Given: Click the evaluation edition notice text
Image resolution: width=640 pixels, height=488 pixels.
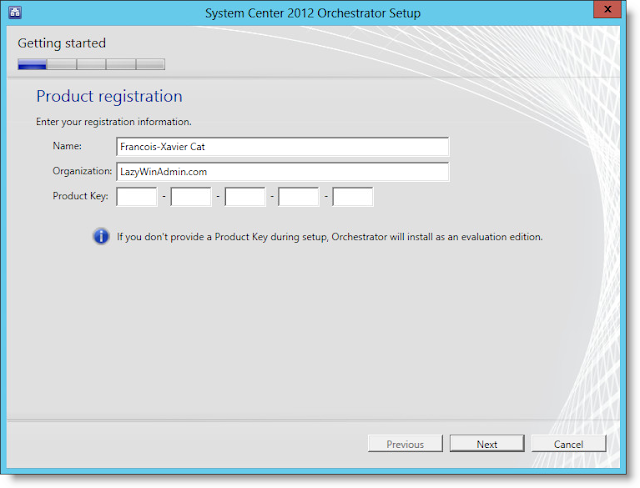Looking at the screenshot, I should click(330, 237).
